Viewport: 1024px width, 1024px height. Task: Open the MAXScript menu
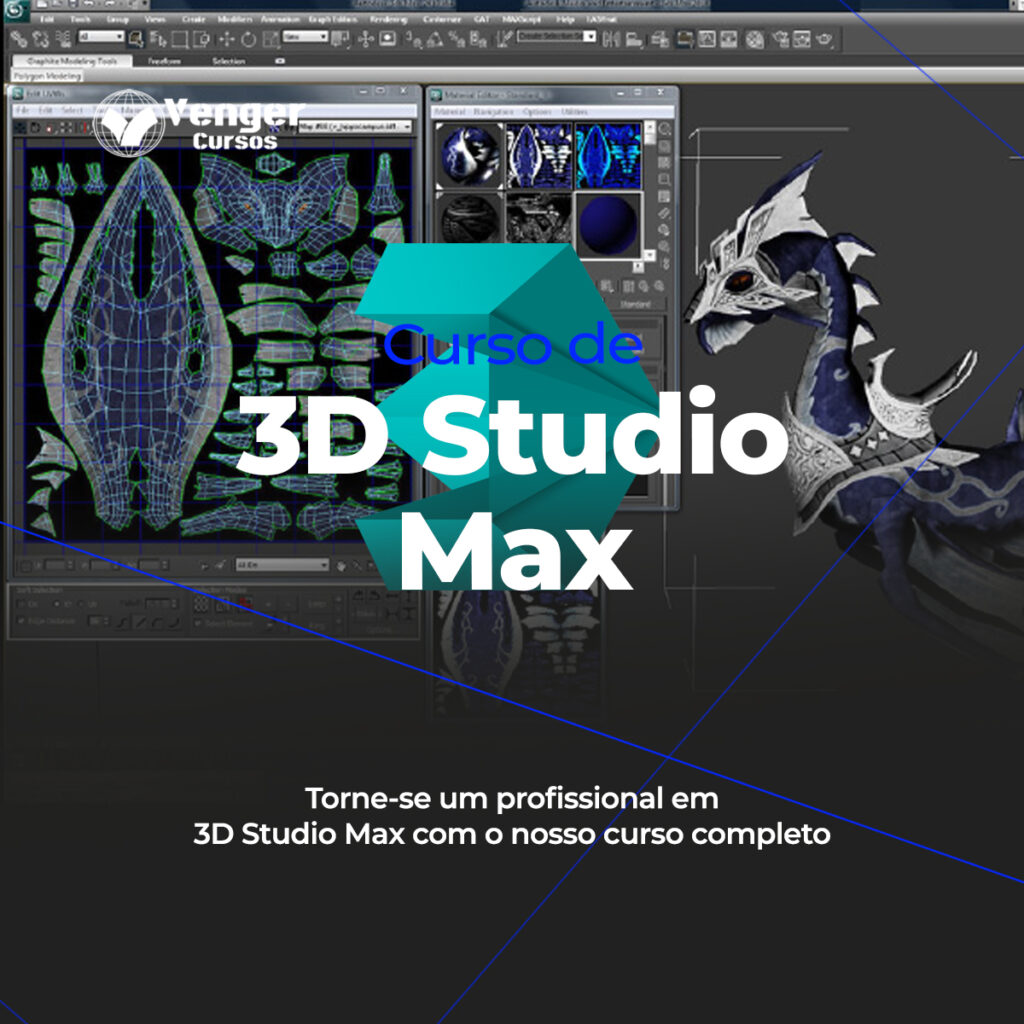click(521, 20)
